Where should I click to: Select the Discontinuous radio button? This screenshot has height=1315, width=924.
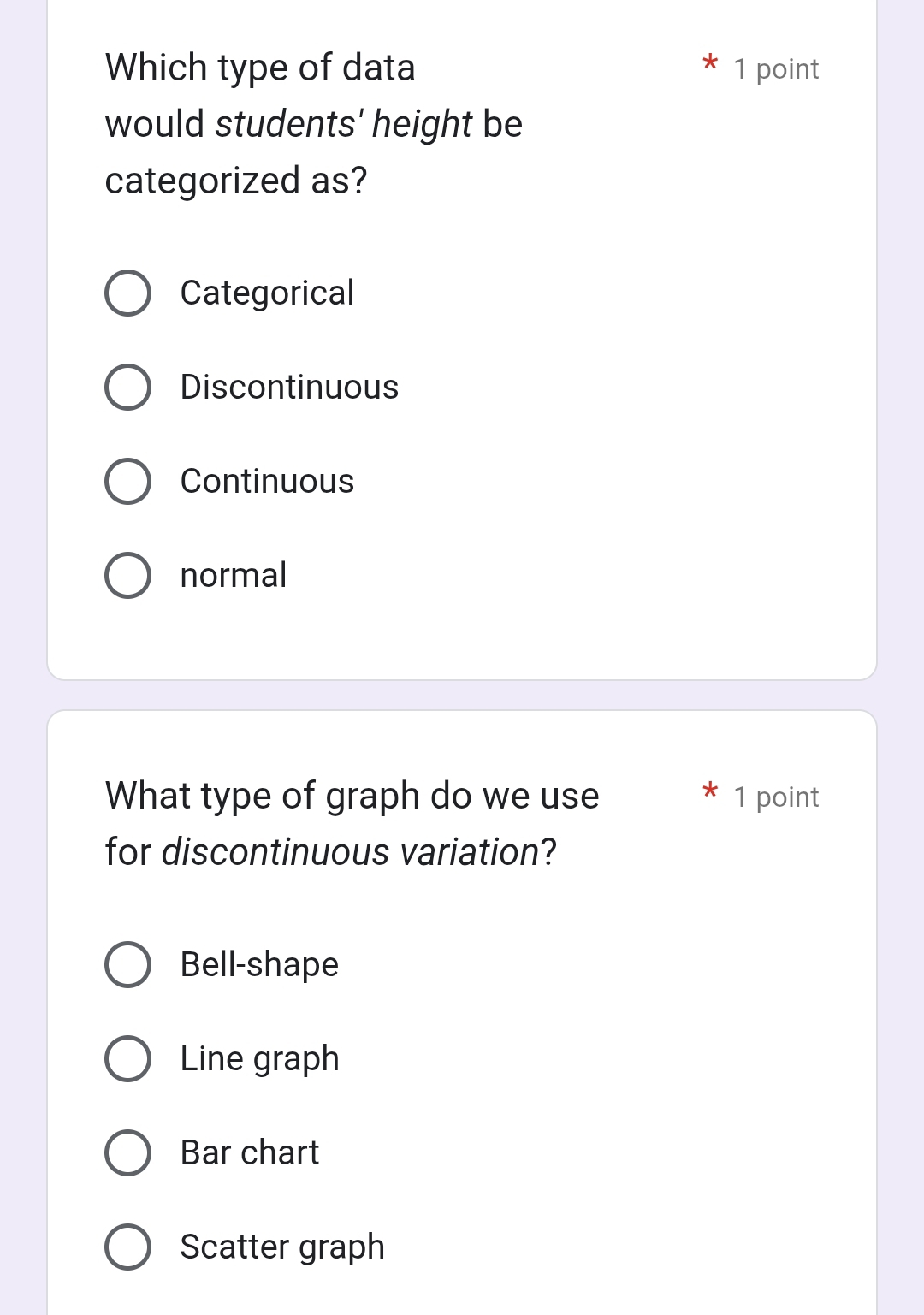pos(128,388)
